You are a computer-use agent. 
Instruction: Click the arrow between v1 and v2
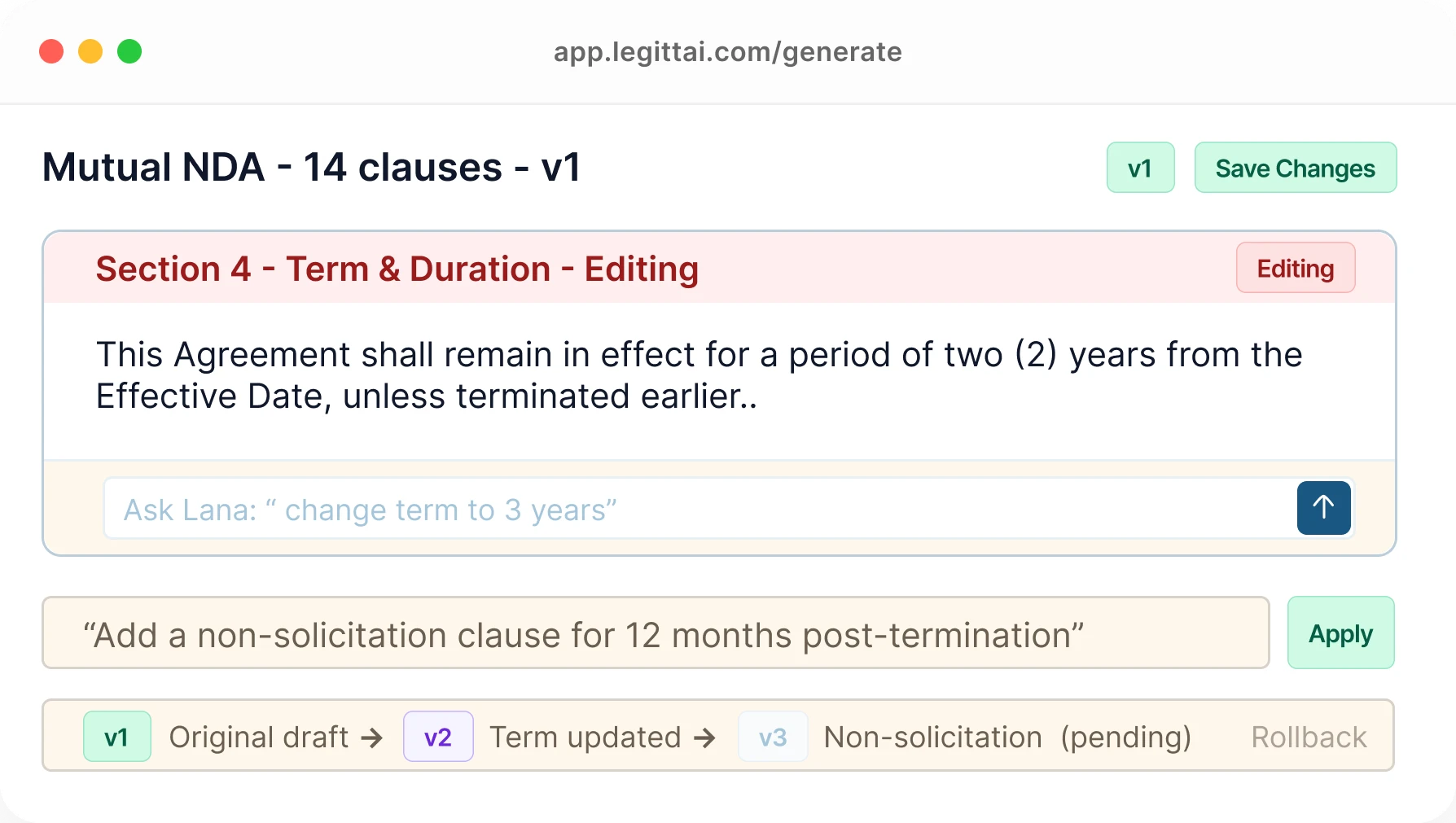coord(375,736)
